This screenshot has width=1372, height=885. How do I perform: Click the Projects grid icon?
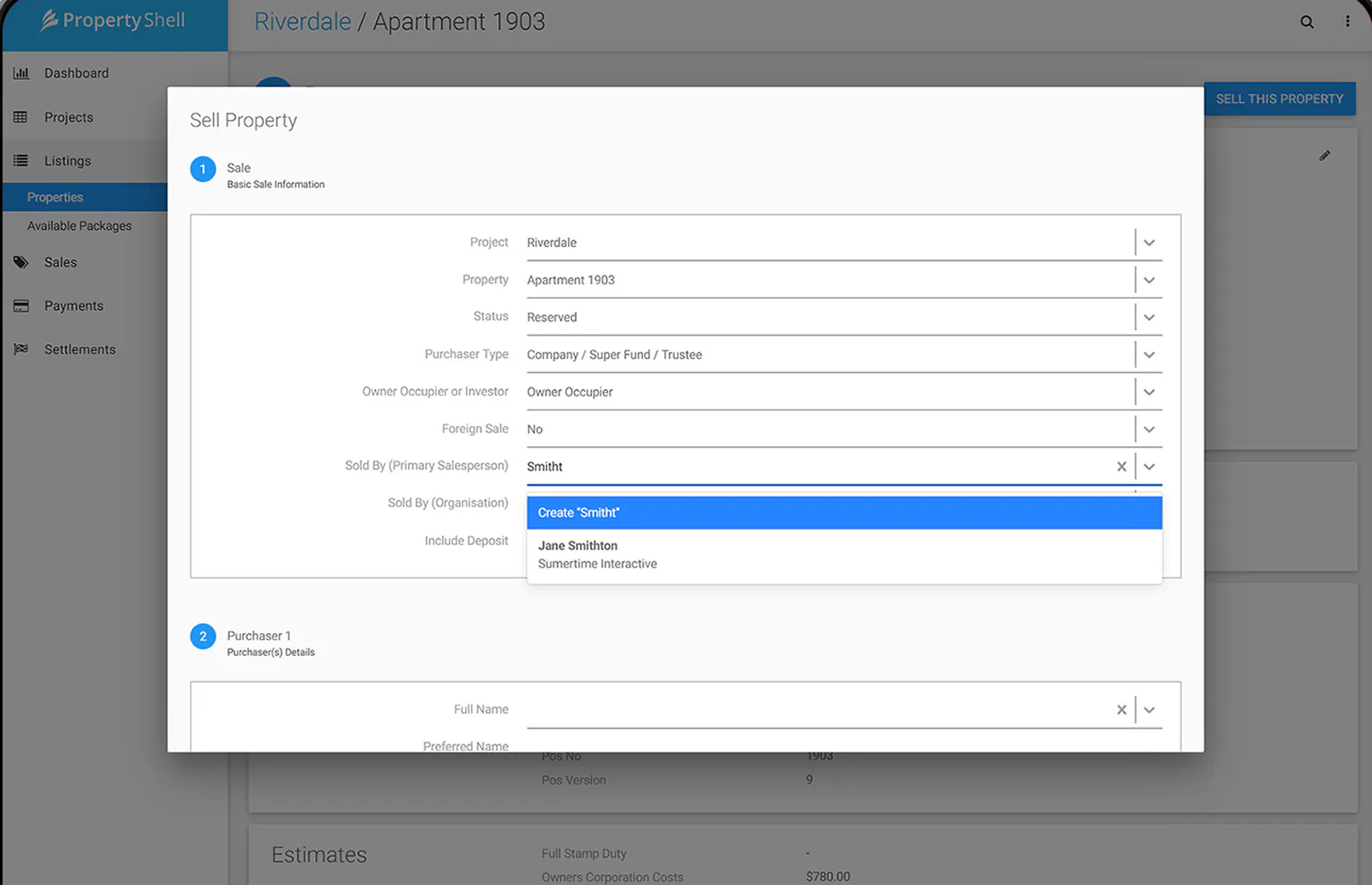pyautogui.click(x=20, y=117)
